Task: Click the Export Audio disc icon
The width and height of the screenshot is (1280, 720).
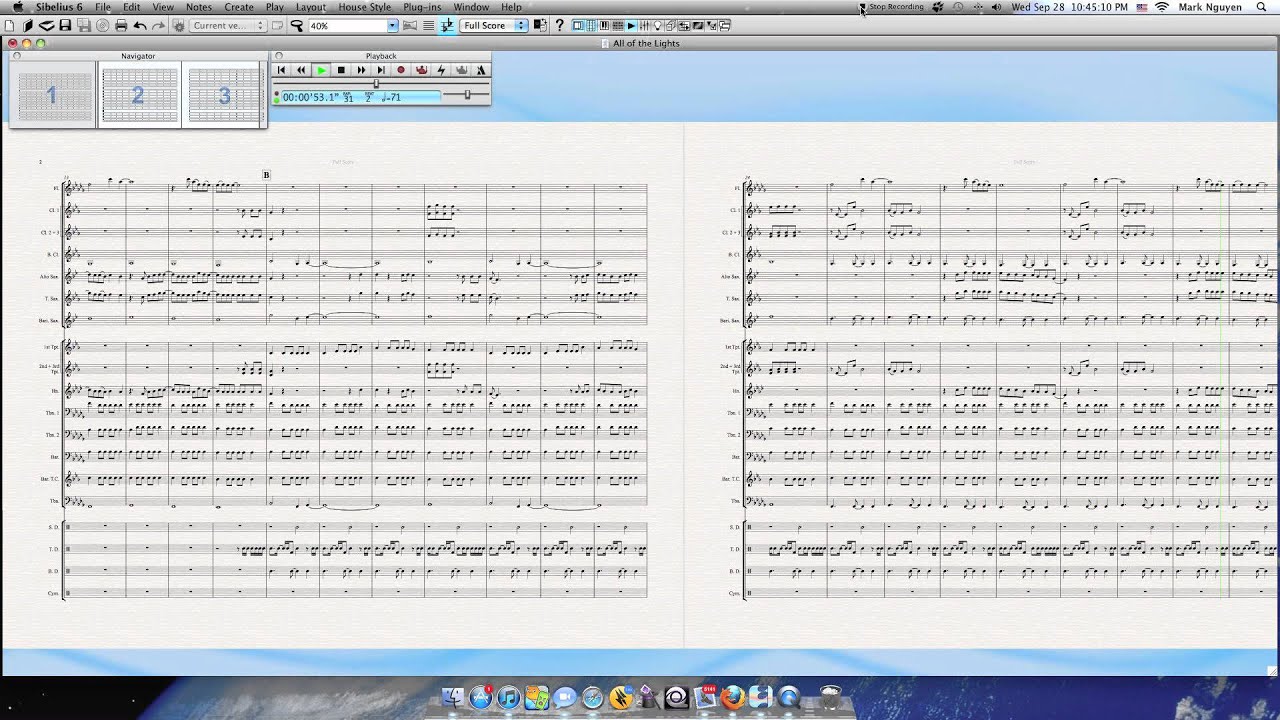Action: pos(102,25)
